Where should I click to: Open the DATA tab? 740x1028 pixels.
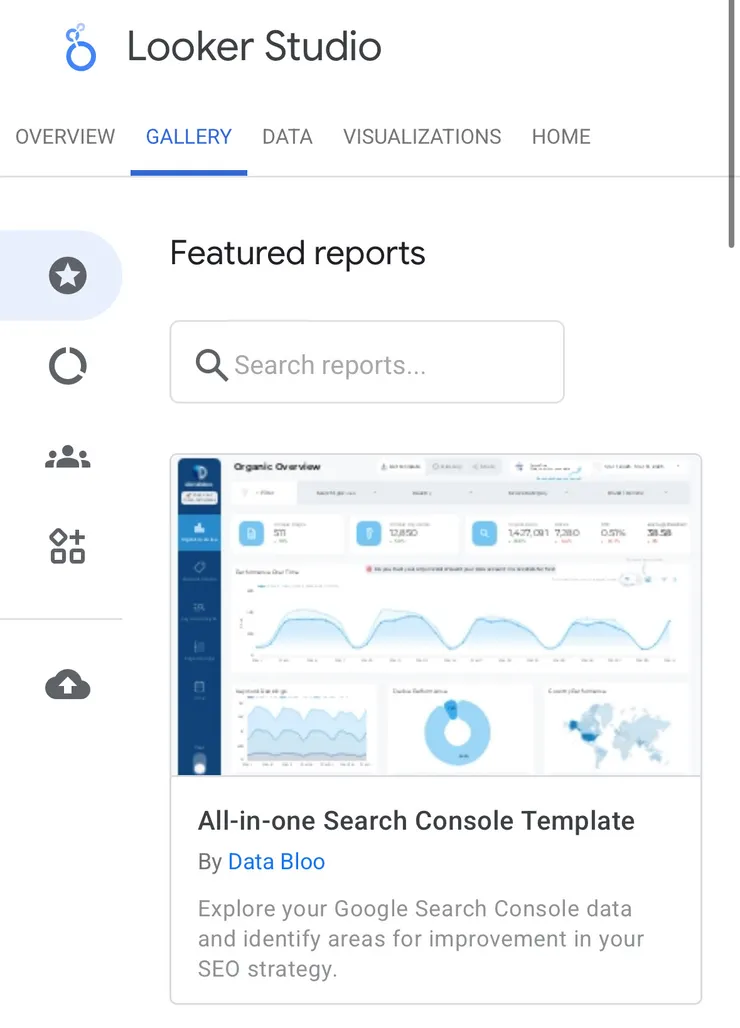(287, 136)
